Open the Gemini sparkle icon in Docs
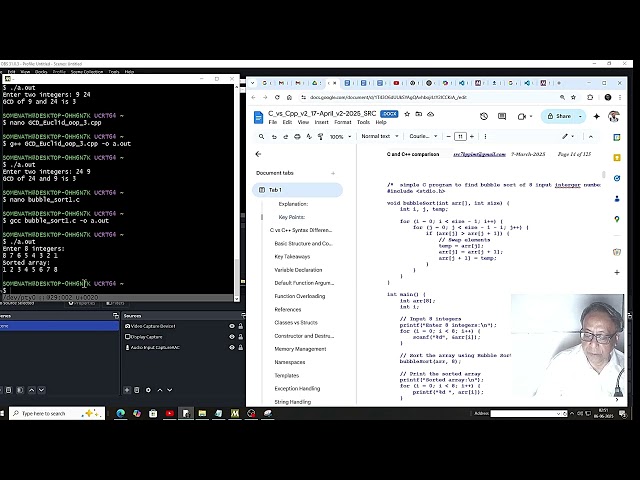The width and height of the screenshot is (640, 480). pyautogui.click(x=596, y=116)
